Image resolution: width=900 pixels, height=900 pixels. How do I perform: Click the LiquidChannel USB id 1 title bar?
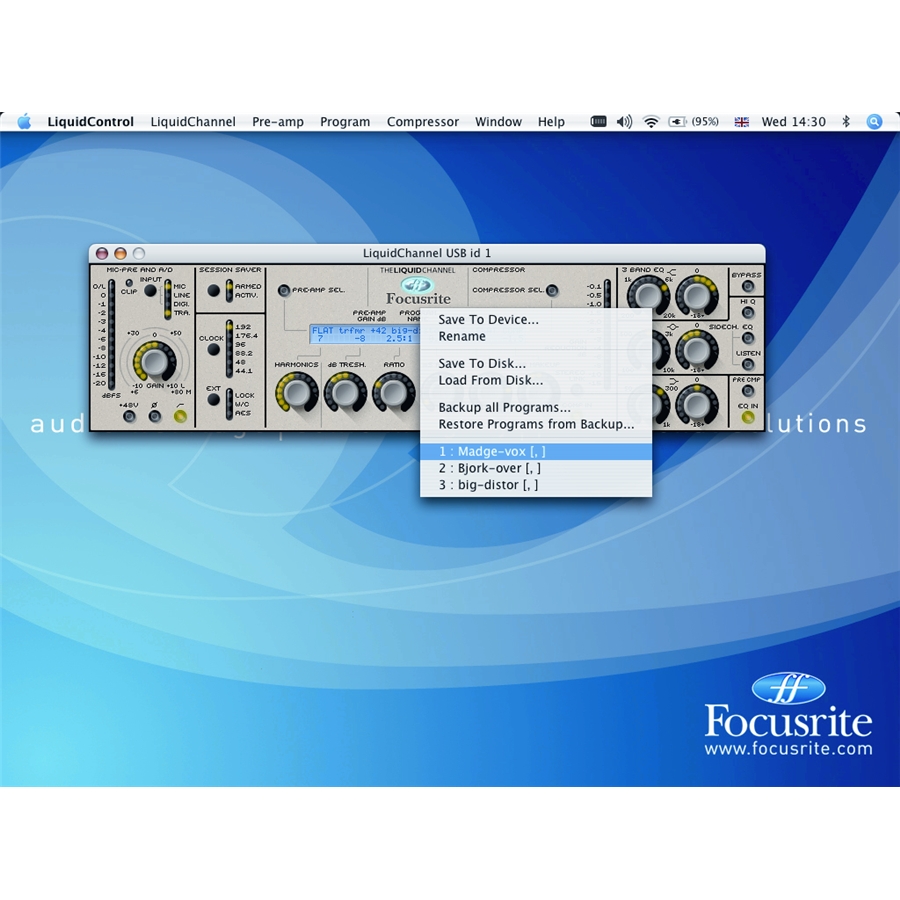coord(426,253)
